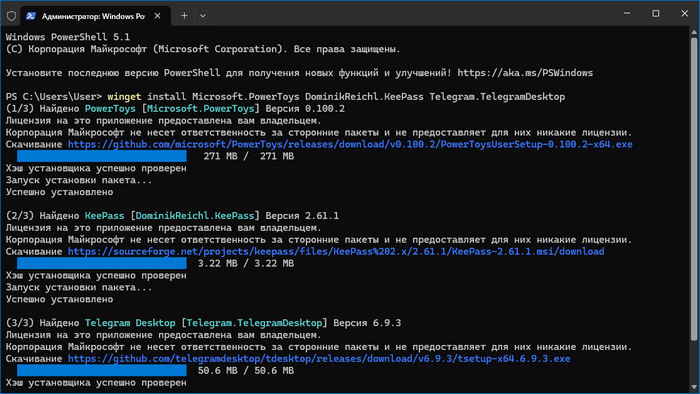
Task: Click 'DominikReichl.KeePass' in cyan brackets
Action: coord(195,216)
